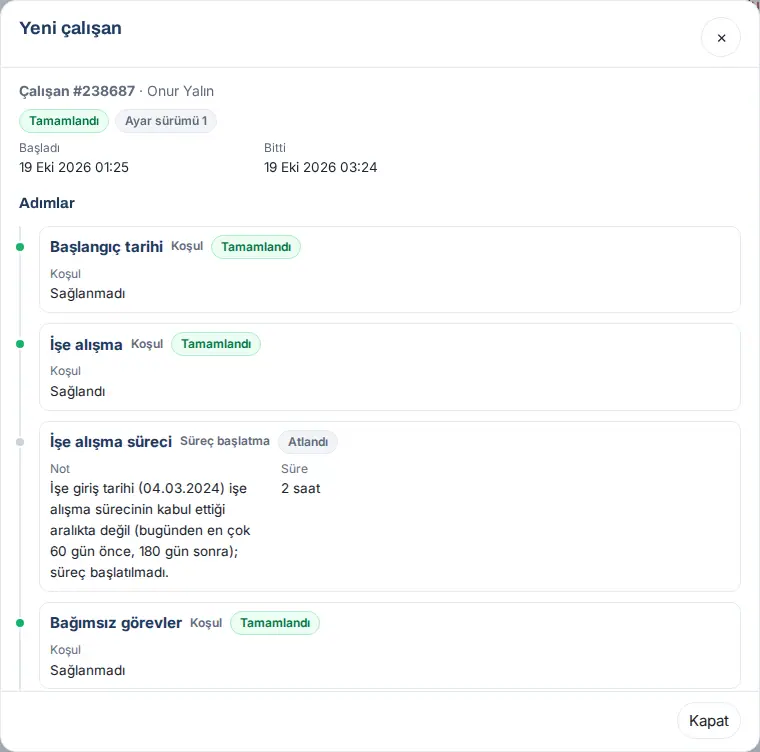Click Tamamlandı badge in İşe alışma step
Viewport: 760px width, 752px height.
[216, 344]
